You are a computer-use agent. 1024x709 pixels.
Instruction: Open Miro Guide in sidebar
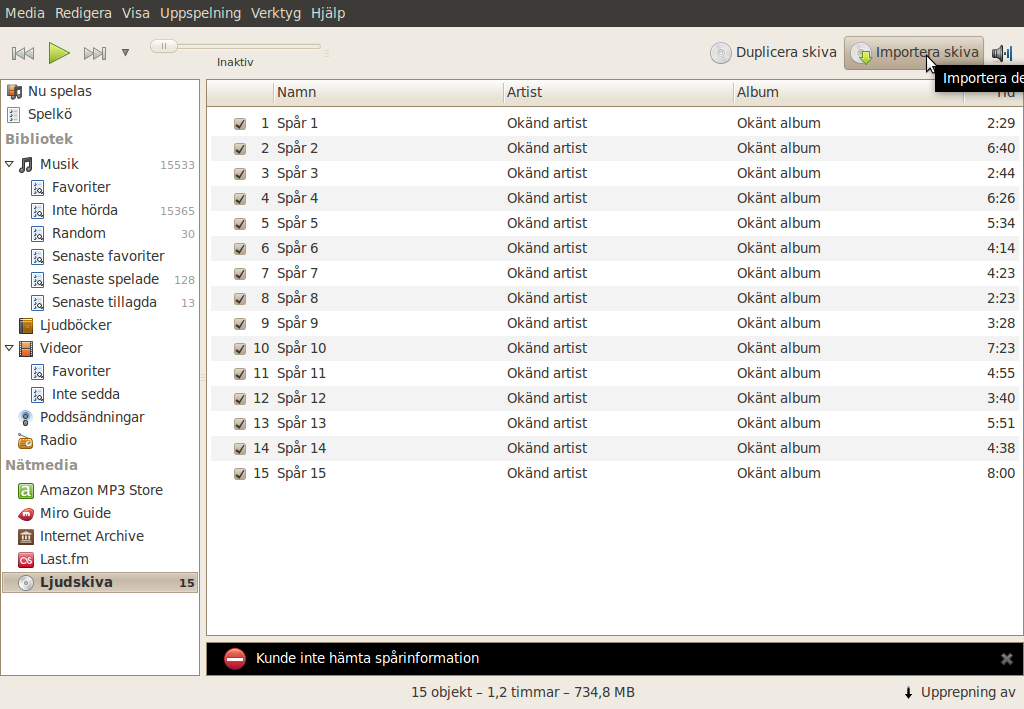[75, 513]
